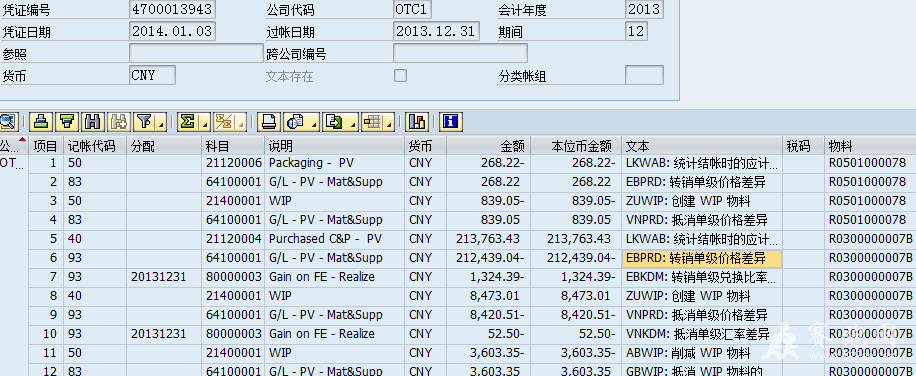
Task: Select the 税码 column header
Action: (803, 146)
